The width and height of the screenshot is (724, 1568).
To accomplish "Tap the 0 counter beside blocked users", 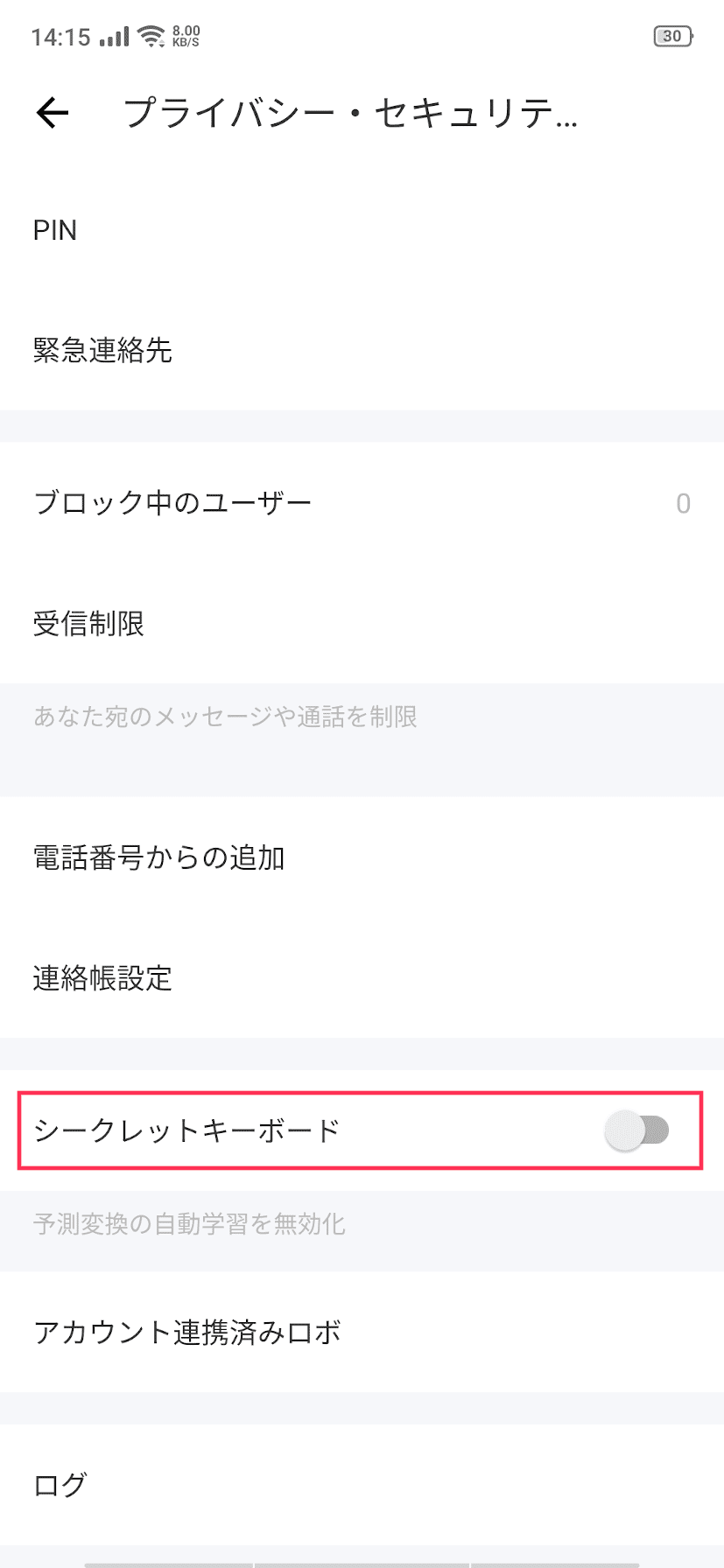I will coord(684,503).
